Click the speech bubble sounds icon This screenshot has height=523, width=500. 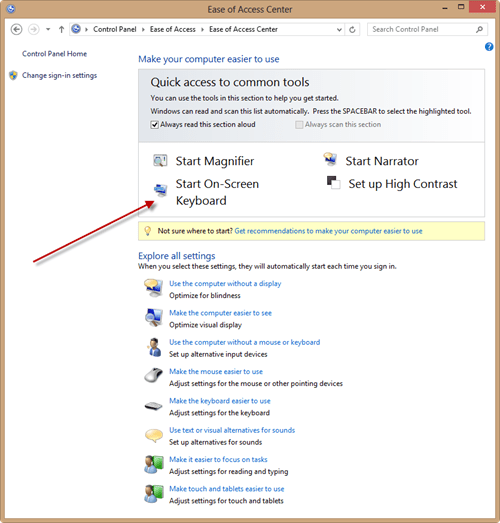pos(154,436)
